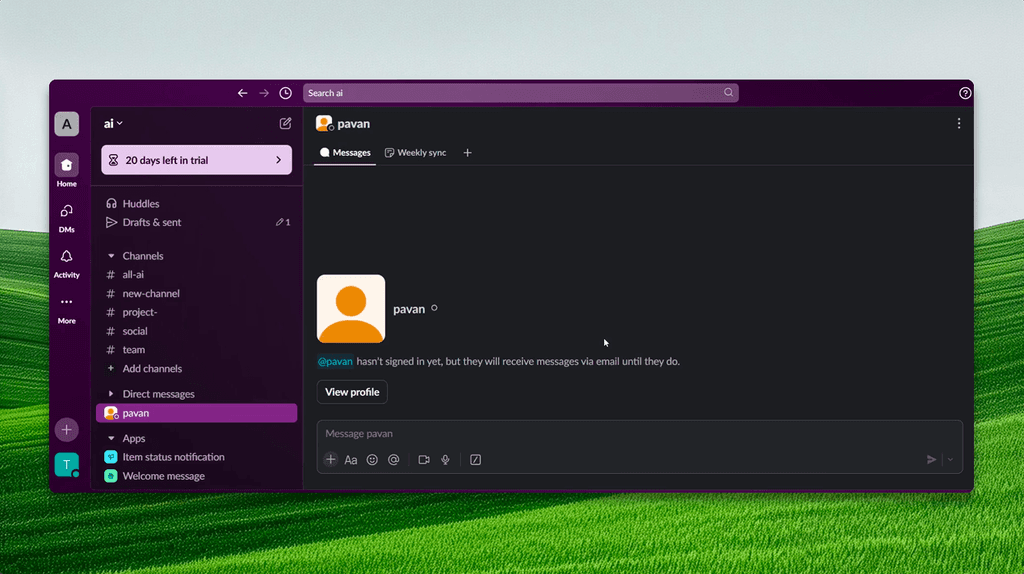Click the plus create button in sidebar rail
The width and height of the screenshot is (1024, 574).
67,430
